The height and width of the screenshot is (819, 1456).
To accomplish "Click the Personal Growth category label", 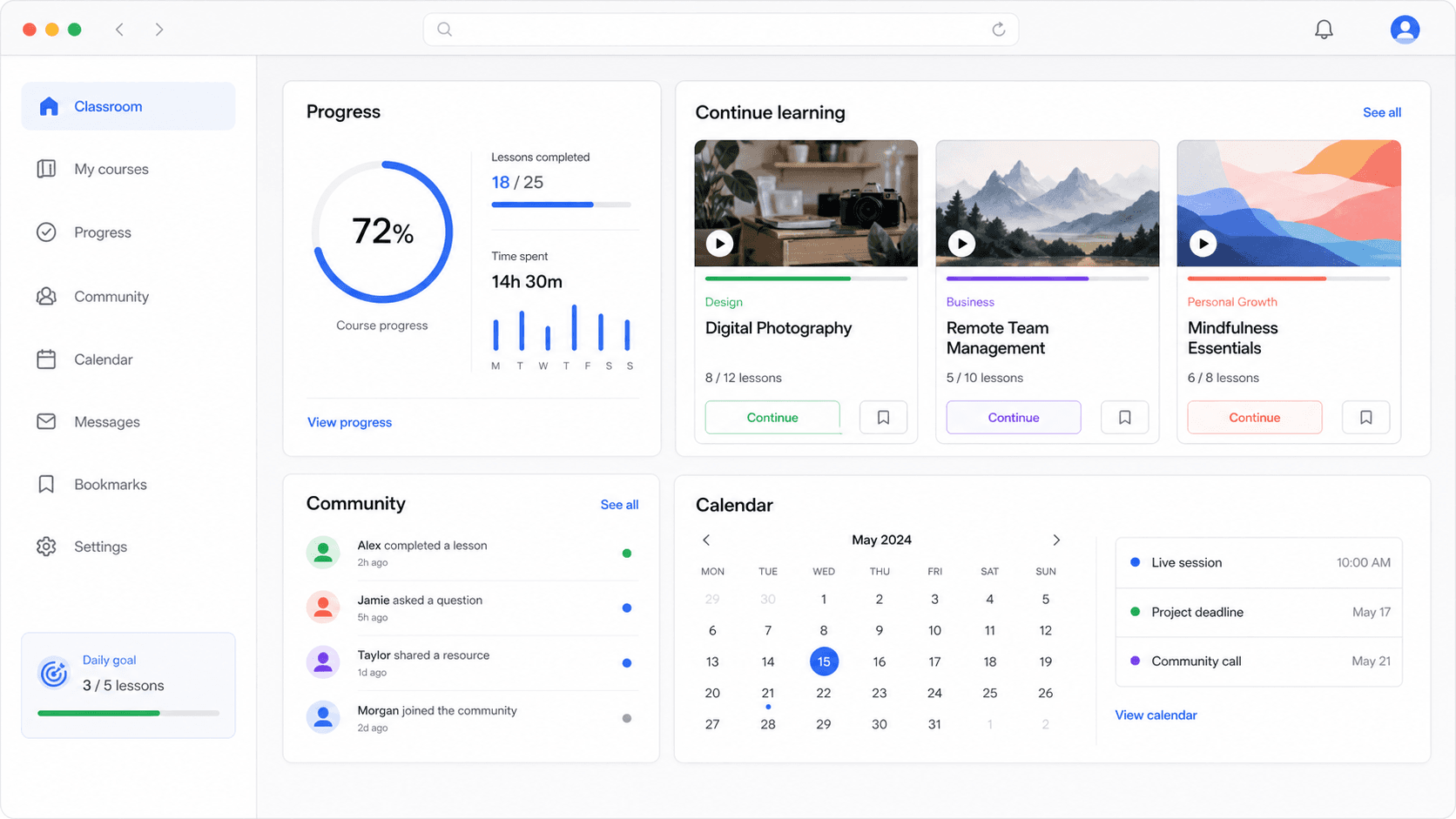I will click(x=1232, y=302).
